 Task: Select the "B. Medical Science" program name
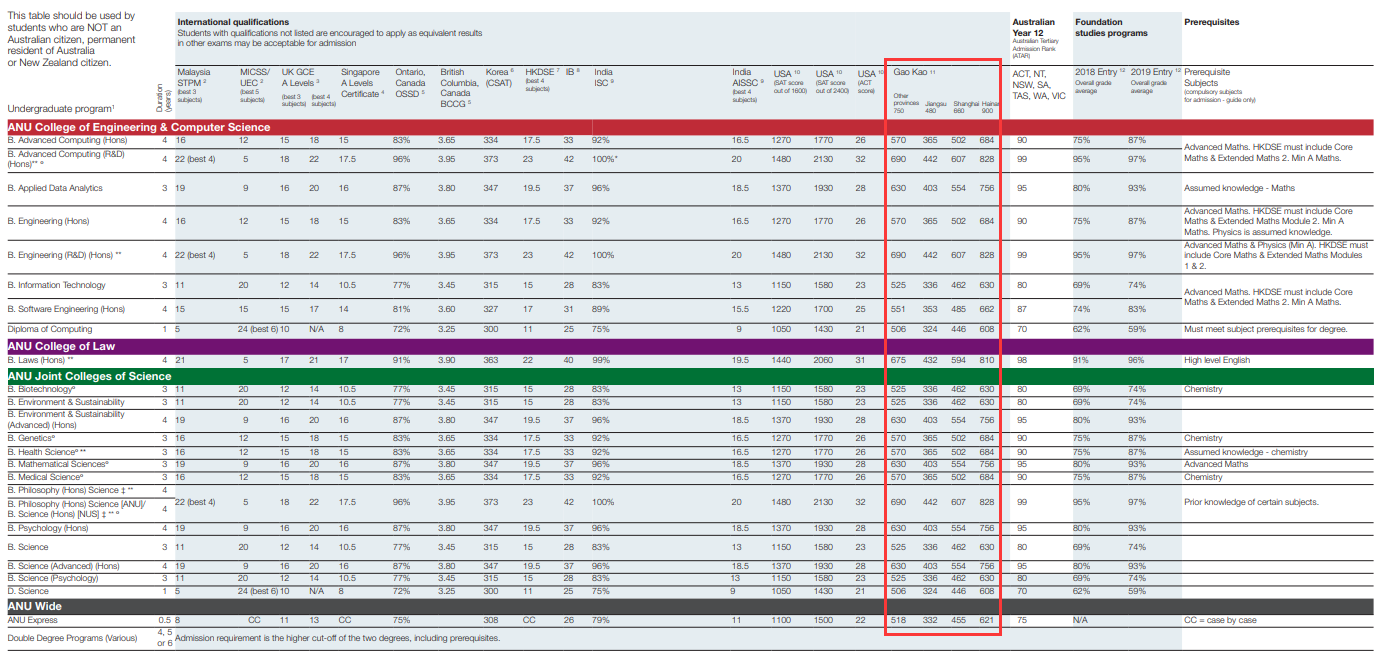(x=44, y=477)
